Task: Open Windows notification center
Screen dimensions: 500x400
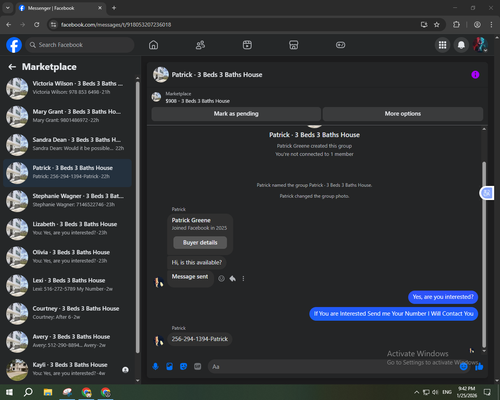Action: click(487, 392)
